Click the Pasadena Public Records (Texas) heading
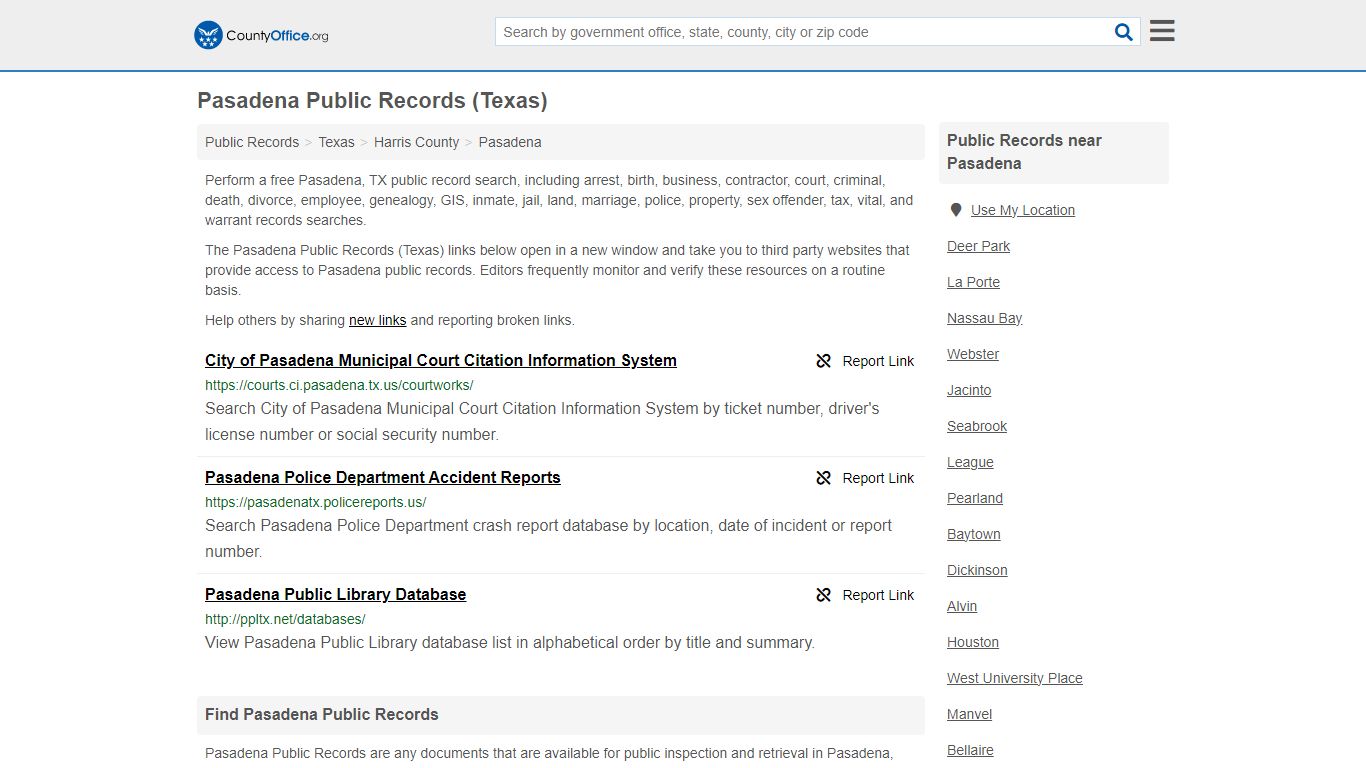 [372, 100]
